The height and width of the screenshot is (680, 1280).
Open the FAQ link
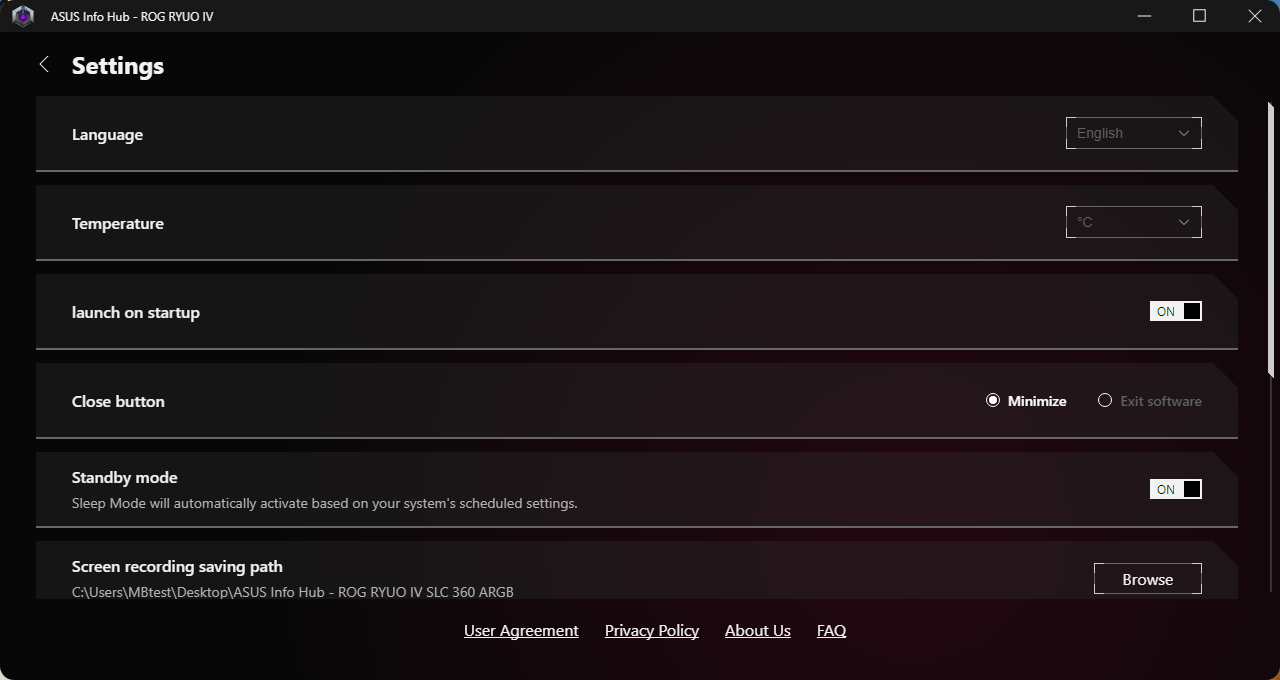[x=831, y=631]
